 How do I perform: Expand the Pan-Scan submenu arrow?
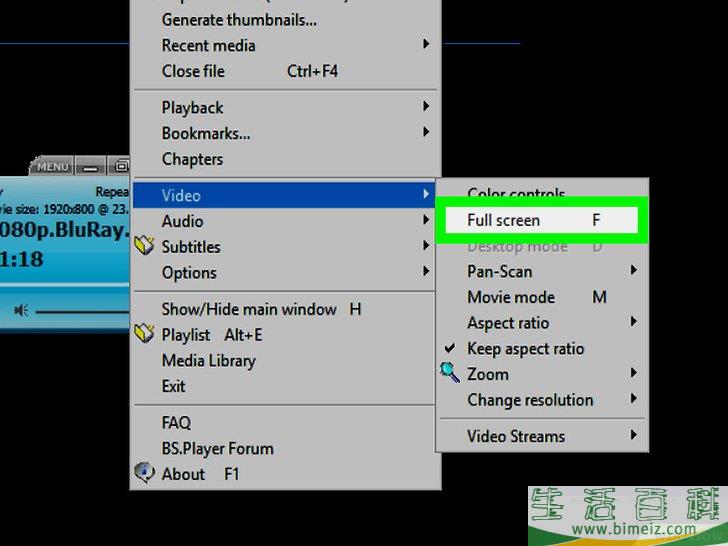coord(633,271)
